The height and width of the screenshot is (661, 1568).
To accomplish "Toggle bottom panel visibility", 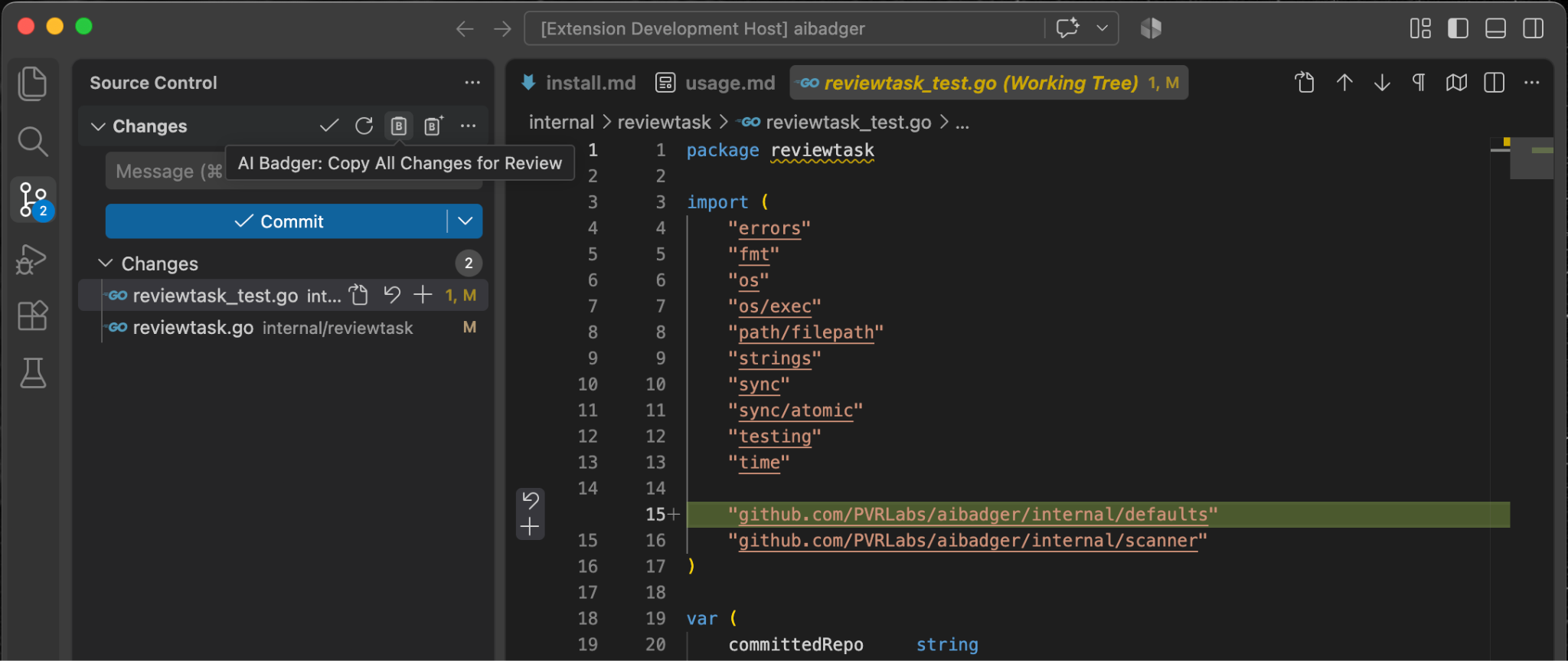I will tap(1495, 28).
